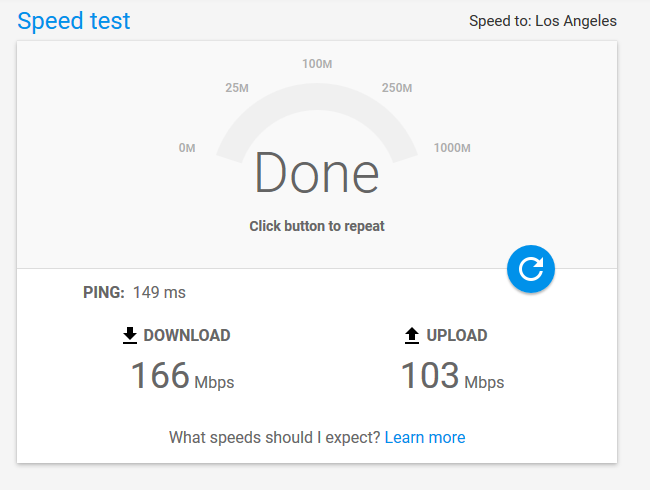Click the 1000M gauge label
Viewport: 650px width, 490px height.
[452, 148]
